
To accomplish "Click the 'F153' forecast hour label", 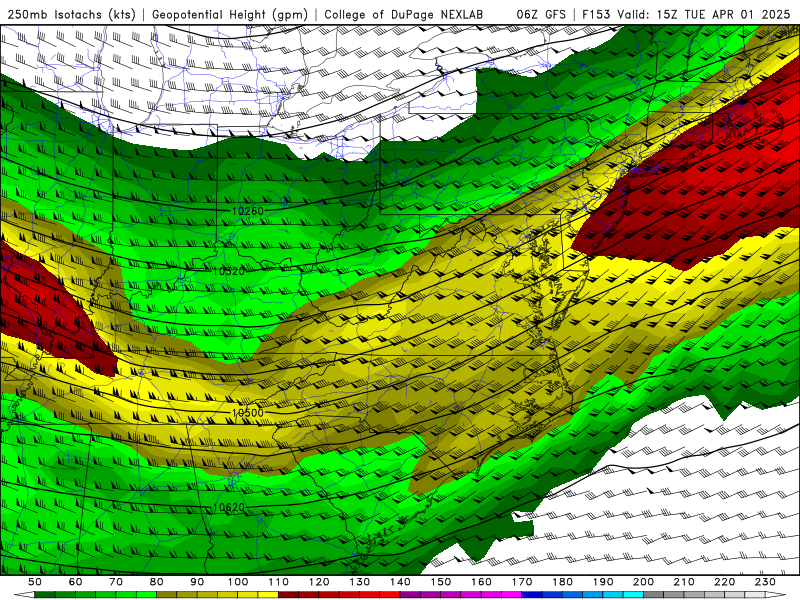I will coord(597,14).
